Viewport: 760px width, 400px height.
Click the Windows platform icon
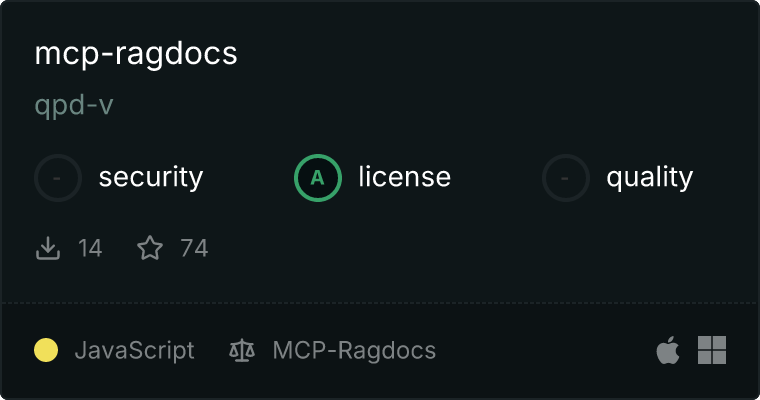[712, 350]
